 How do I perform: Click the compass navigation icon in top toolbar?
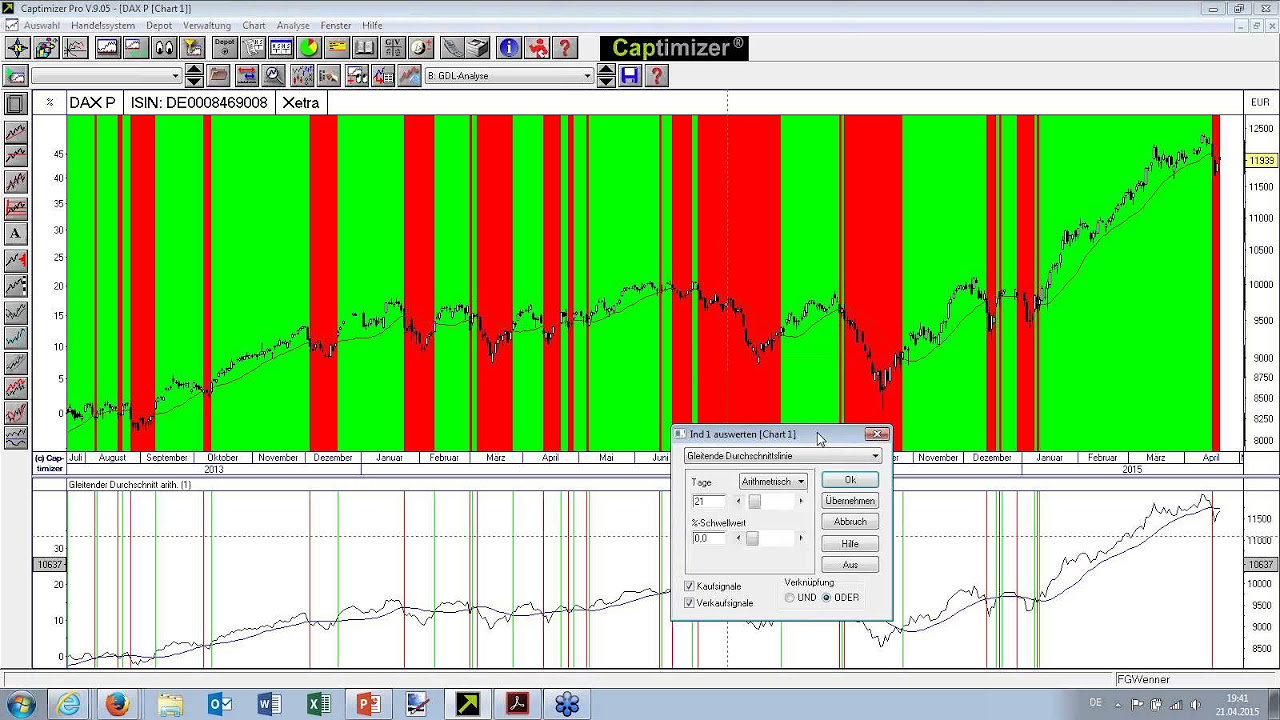[x=18, y=48]
